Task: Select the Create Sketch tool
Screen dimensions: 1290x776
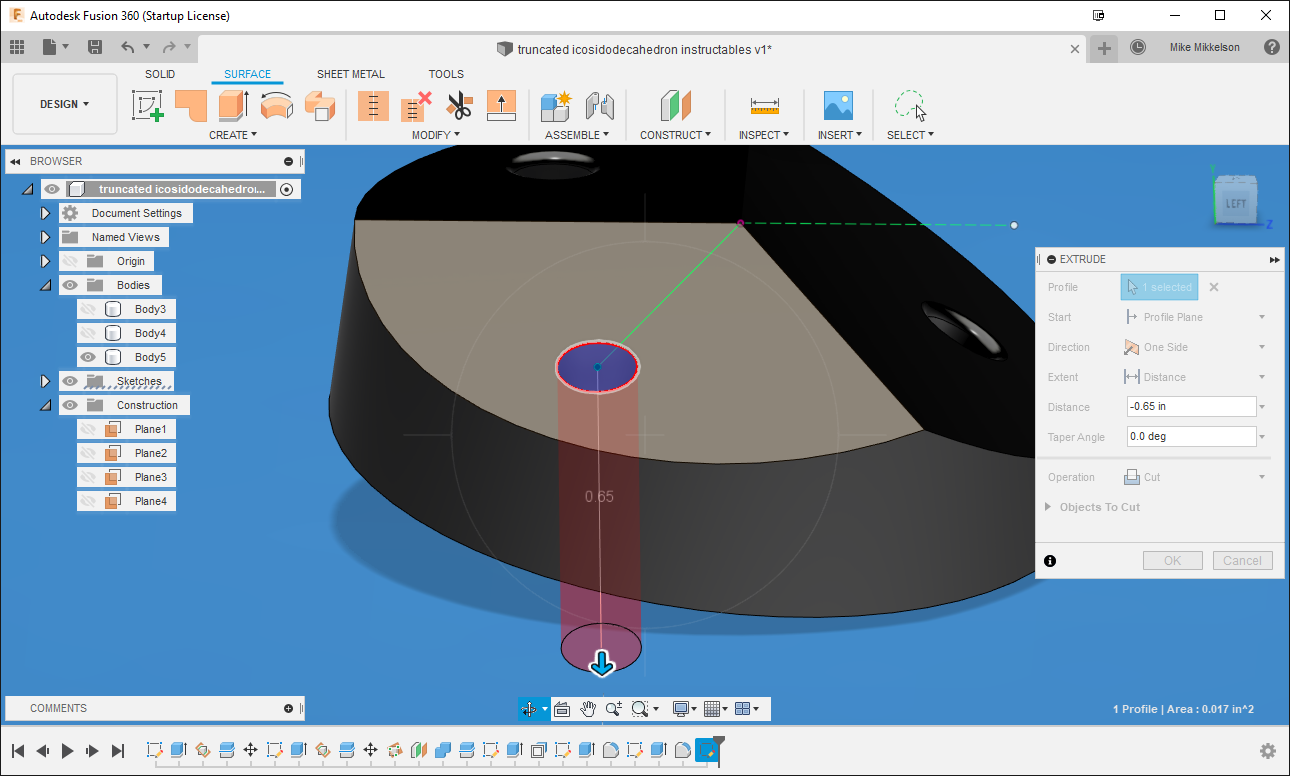Action: click(x=147, y=105)
